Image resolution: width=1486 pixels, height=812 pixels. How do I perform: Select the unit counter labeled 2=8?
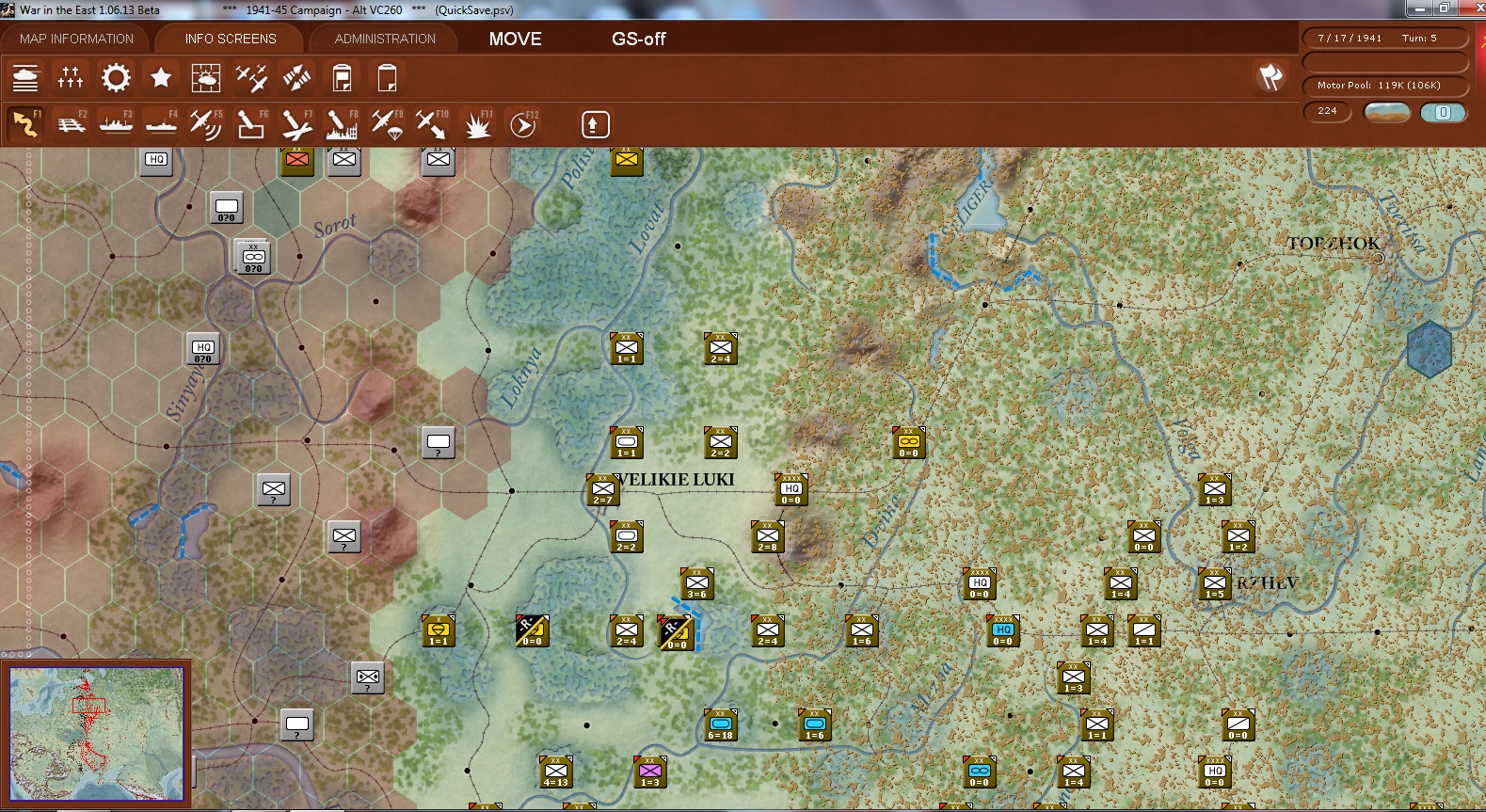pos(768,536)
